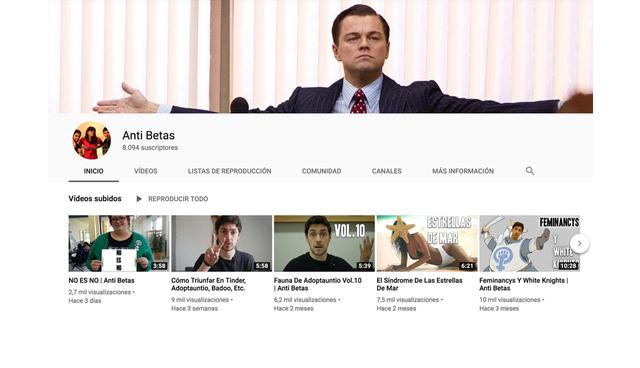Click next arrow on video carousel
This screenshot has width=640, height=368.
[x=579, y=244]
